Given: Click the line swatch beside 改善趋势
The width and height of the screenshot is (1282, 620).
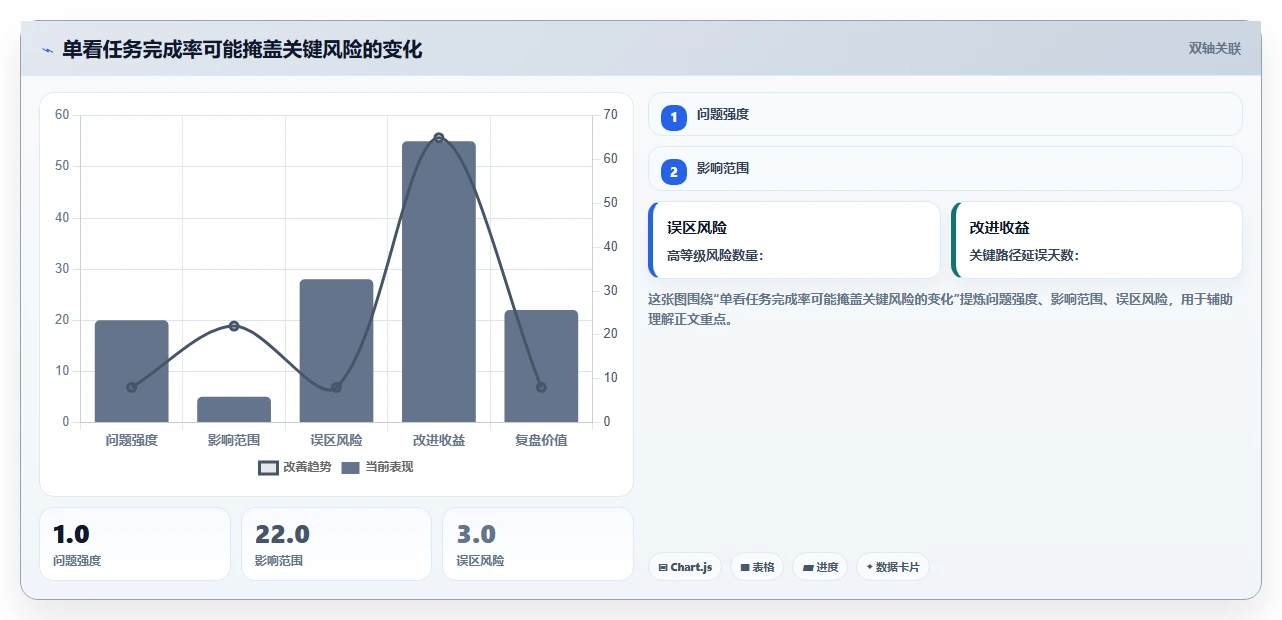Looking at the screenshot, I should click(x=268, y=468).
